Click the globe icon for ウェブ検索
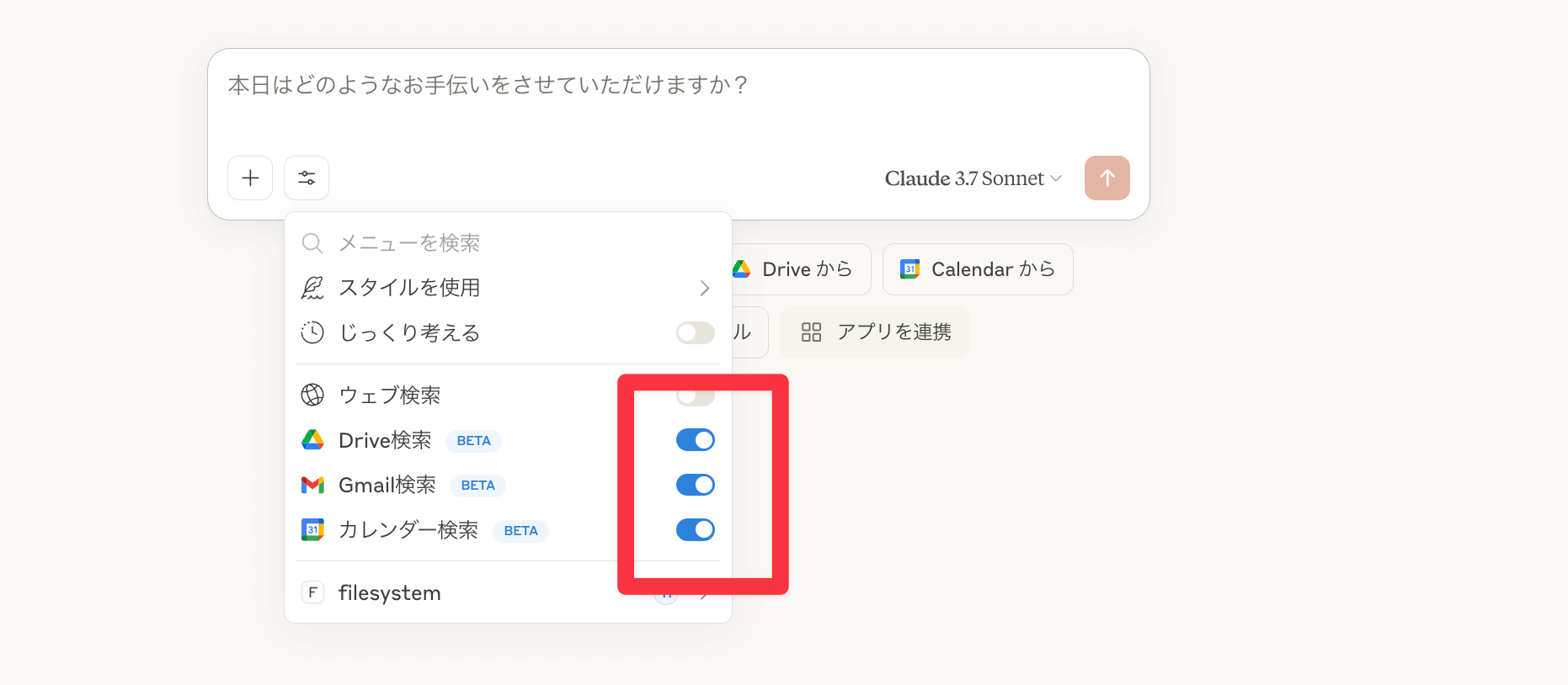This screenshot has width=1568, height=685. click(x=312, y=395)
